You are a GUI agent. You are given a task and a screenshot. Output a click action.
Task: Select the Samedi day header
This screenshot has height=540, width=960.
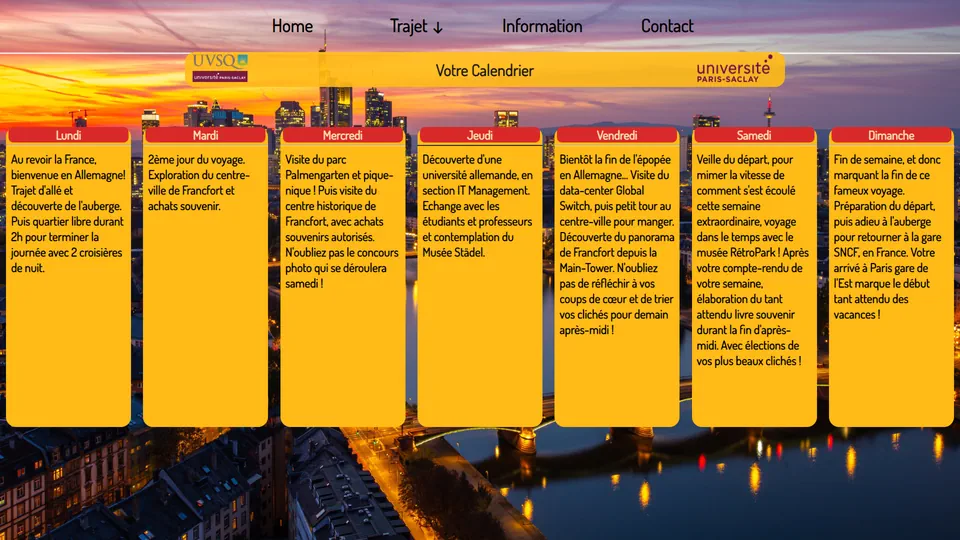[754, 135]
